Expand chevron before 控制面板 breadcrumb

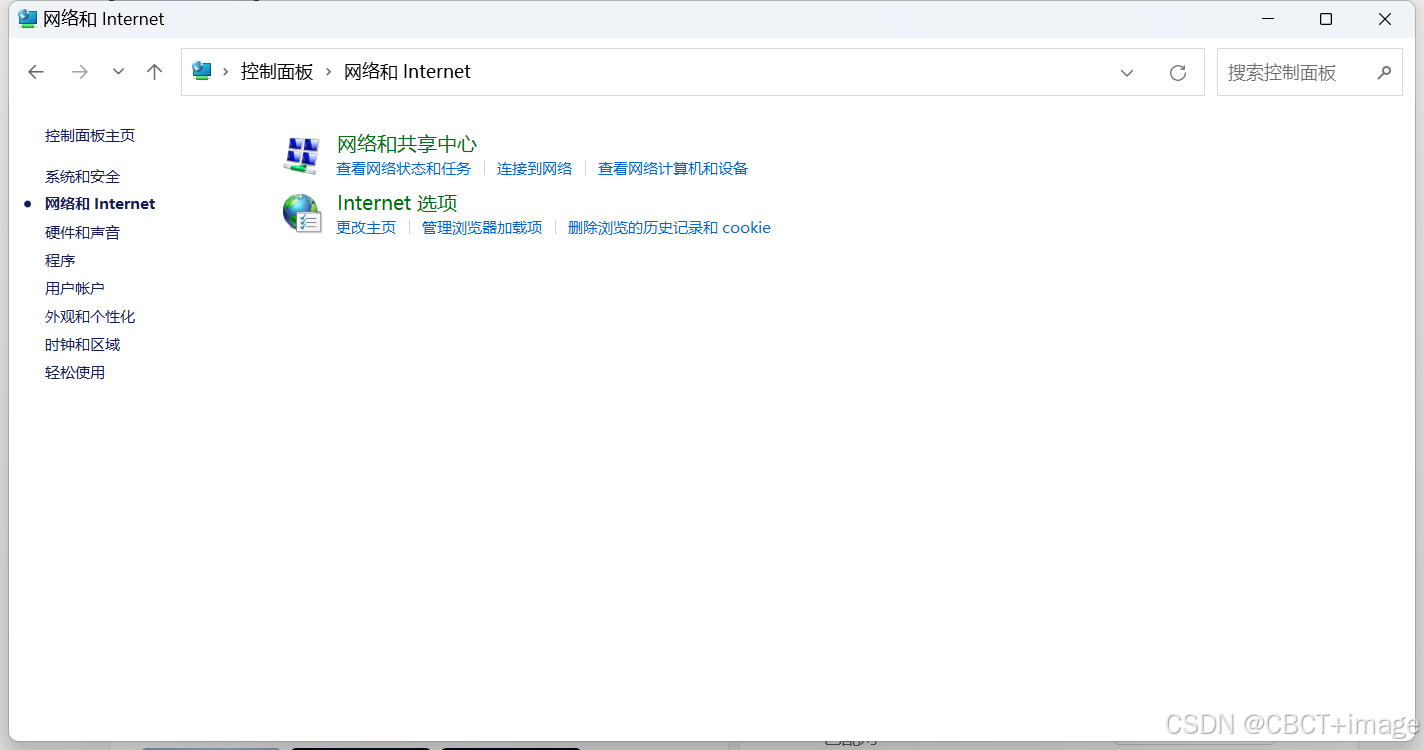(x=226, y=72)
